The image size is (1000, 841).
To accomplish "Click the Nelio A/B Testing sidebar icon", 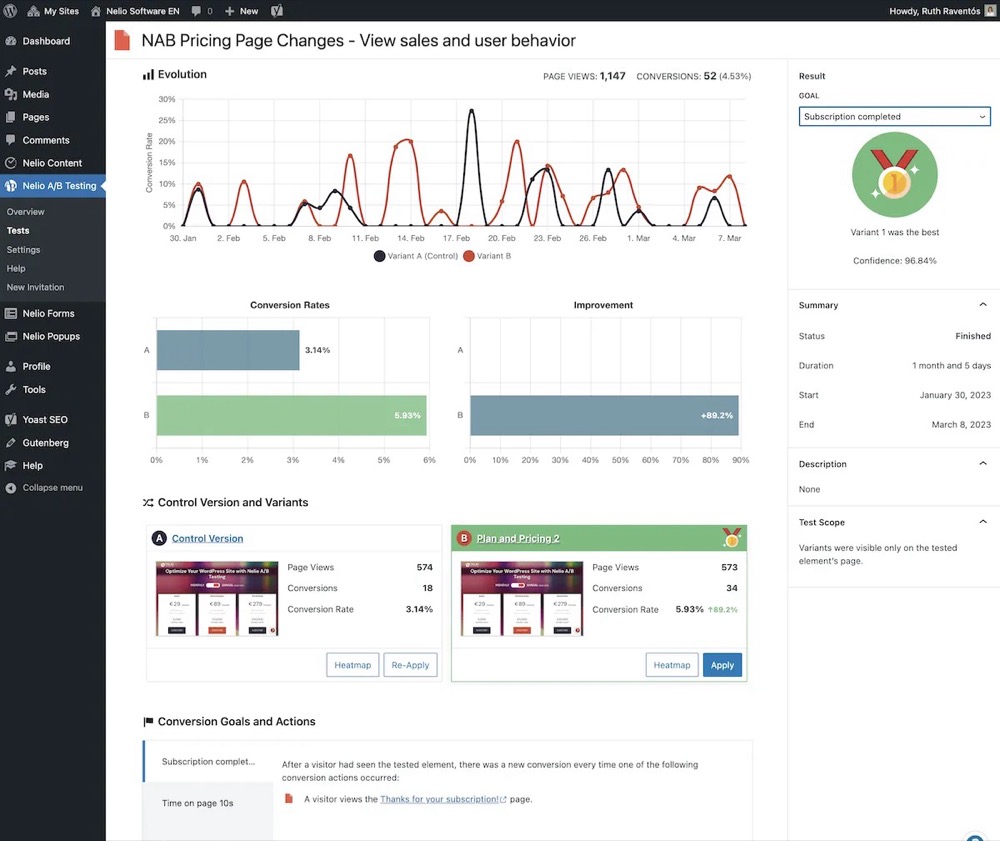I will (11, 186).
